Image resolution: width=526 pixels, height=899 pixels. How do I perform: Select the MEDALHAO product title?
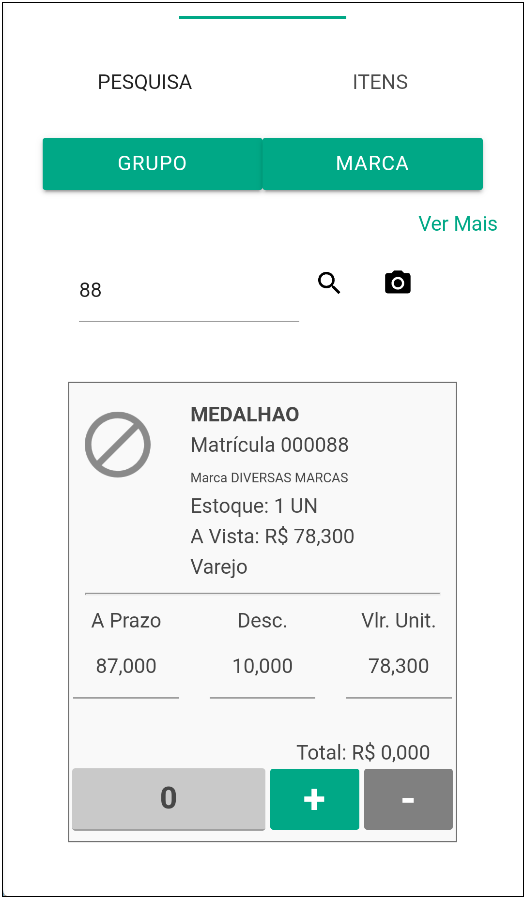(x=245, y=415)
